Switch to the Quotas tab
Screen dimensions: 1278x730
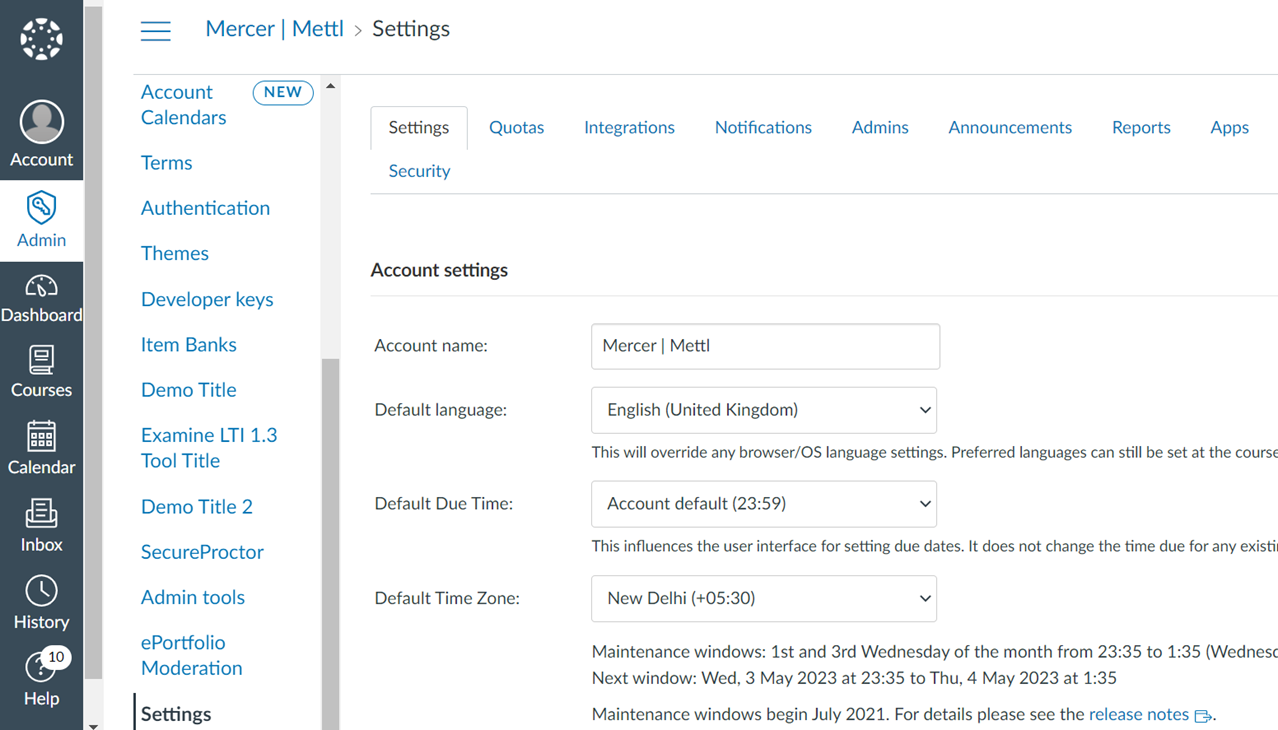point(517,128)
